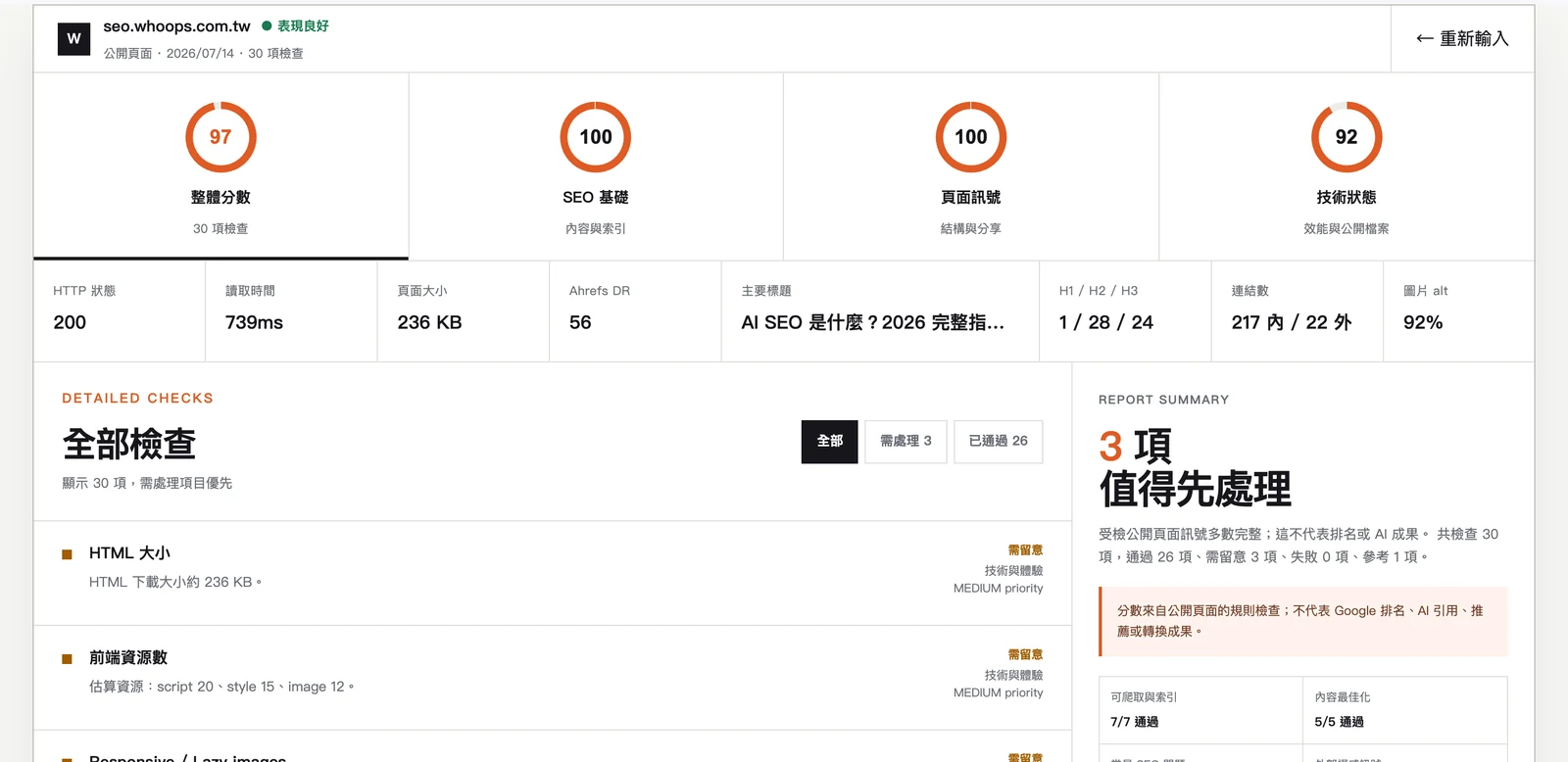Click the orange disclaimer notice about Google 排名
This screenshot has width=1568, height=762.
(x=1303, y=621)
